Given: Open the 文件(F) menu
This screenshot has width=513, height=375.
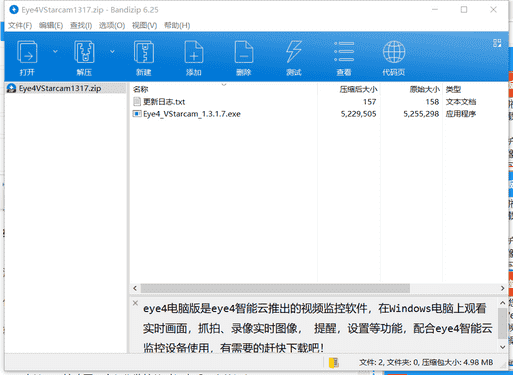Looking at the screenshot, I should click(20, 25).
